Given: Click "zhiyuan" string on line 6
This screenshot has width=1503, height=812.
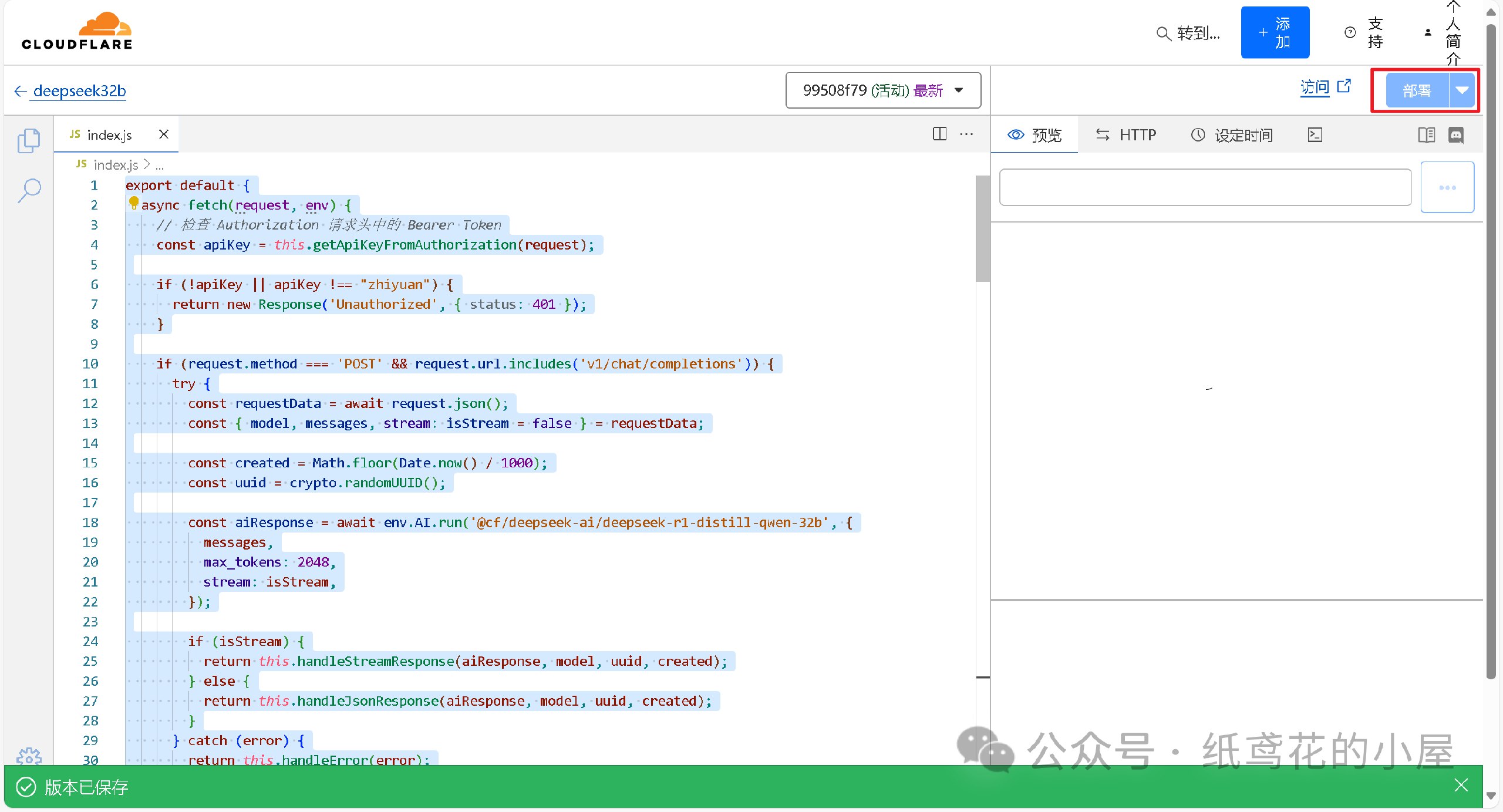Looking at the screenshot, I should pyautogui.click(x=399, y=284).
